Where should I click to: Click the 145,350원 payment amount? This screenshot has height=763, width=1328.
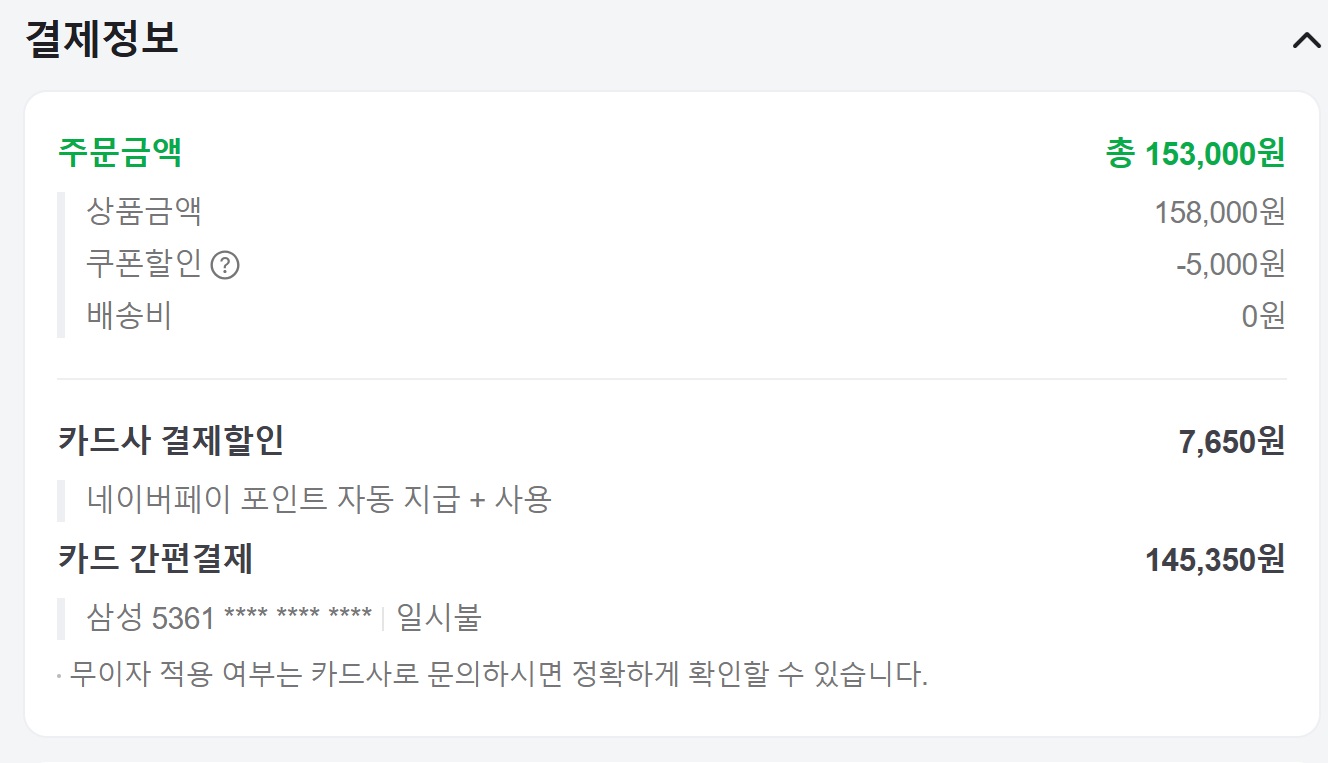click(x=1214, y=560)
